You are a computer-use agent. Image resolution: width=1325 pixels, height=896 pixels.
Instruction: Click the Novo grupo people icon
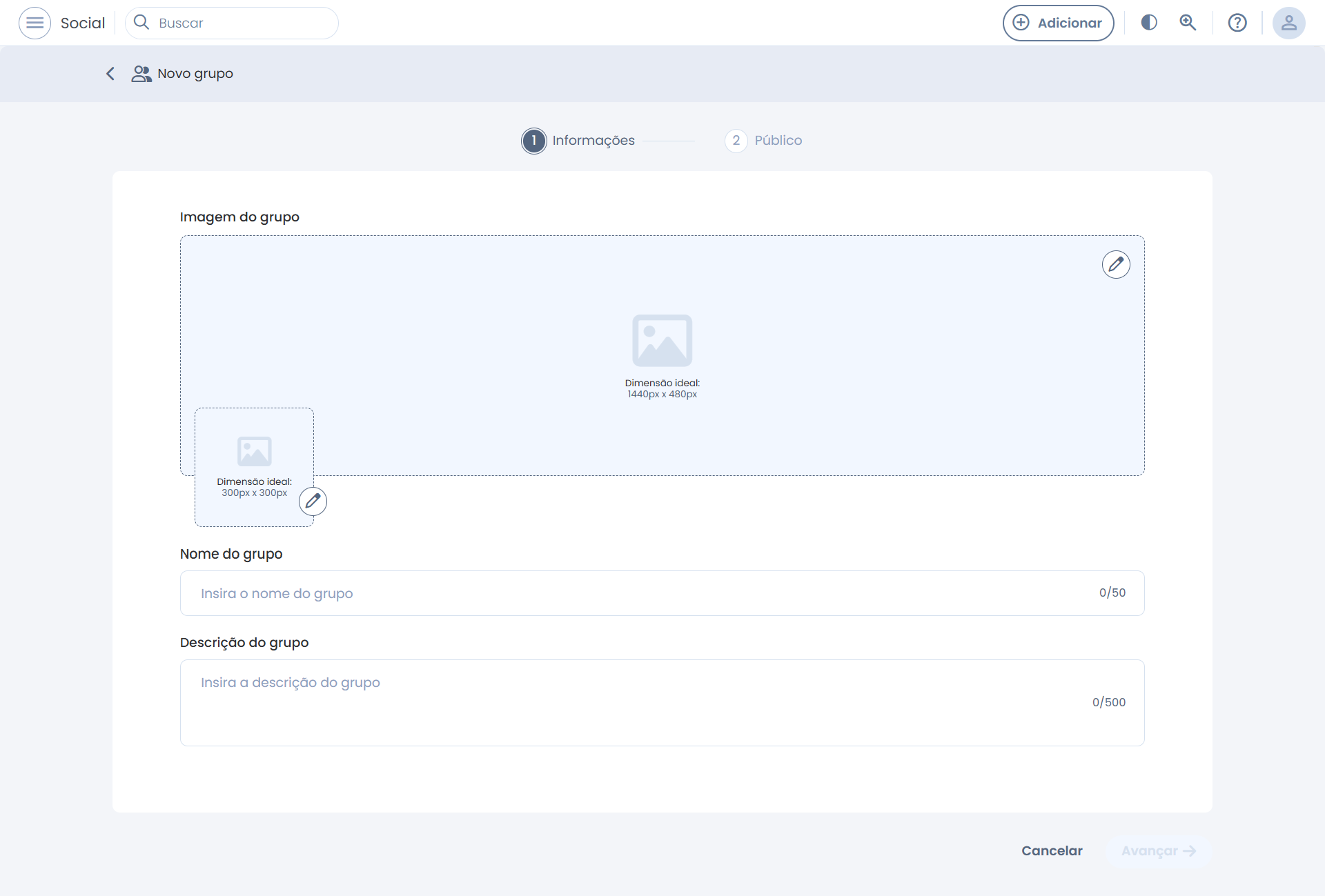click(x=141, y=74)
